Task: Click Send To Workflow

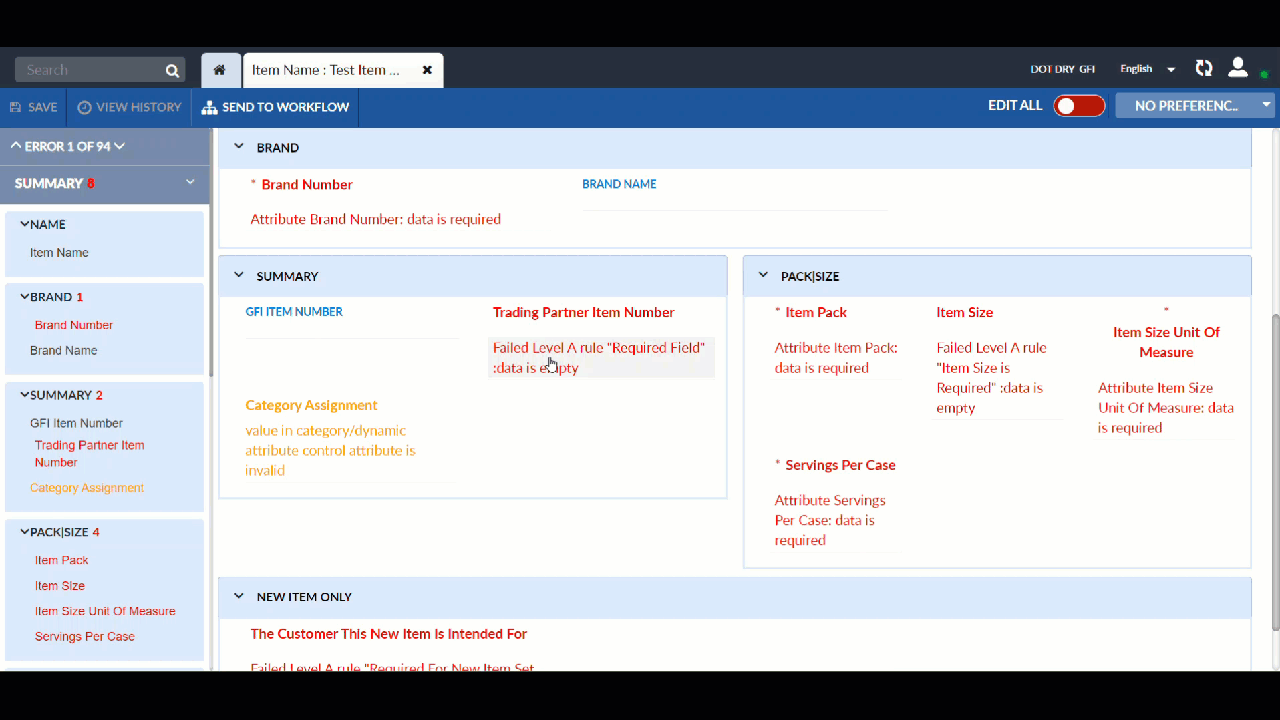Action: (x=275, y=107)
